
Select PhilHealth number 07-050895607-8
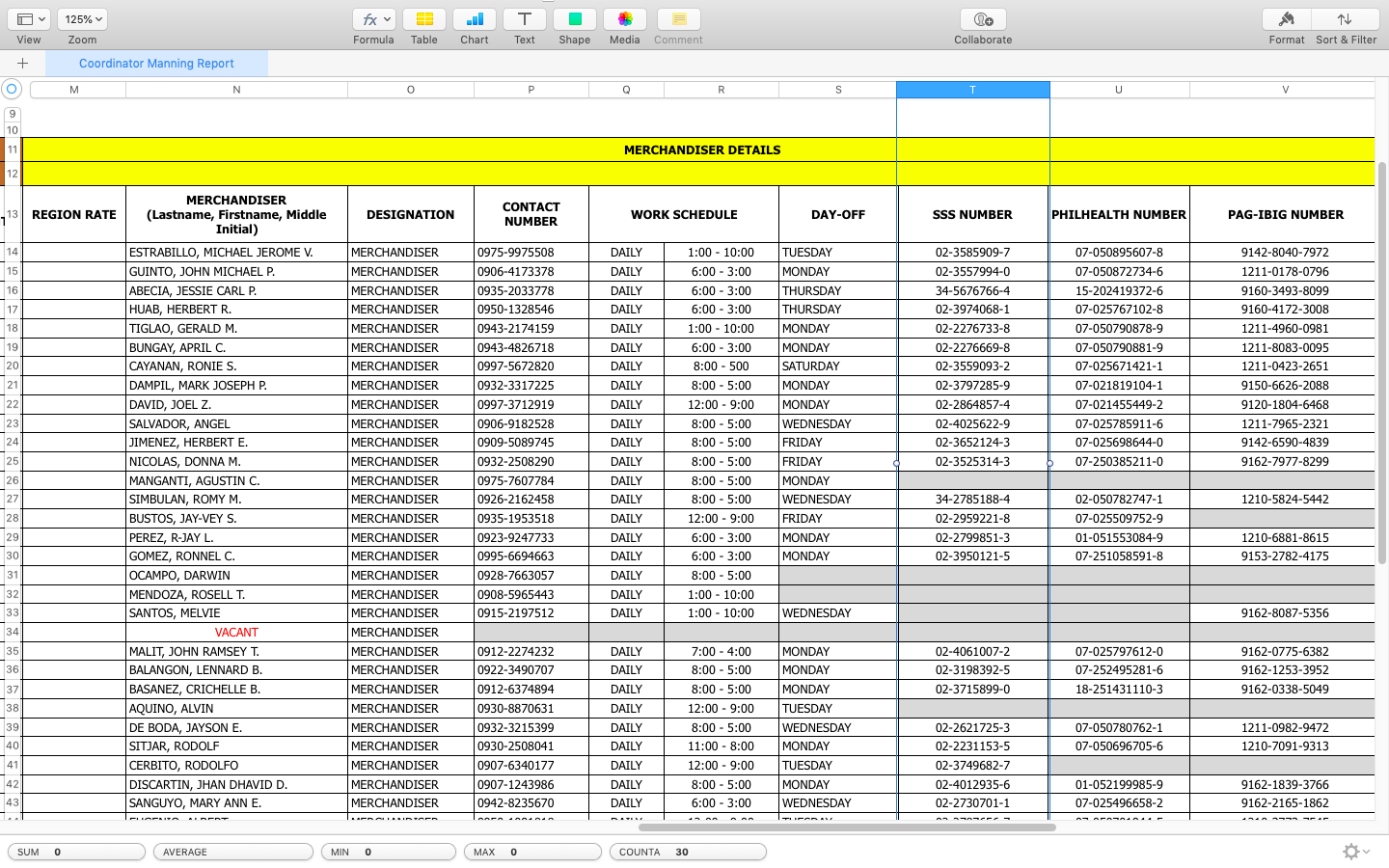pyautogui.click(x=1119, y=253)
